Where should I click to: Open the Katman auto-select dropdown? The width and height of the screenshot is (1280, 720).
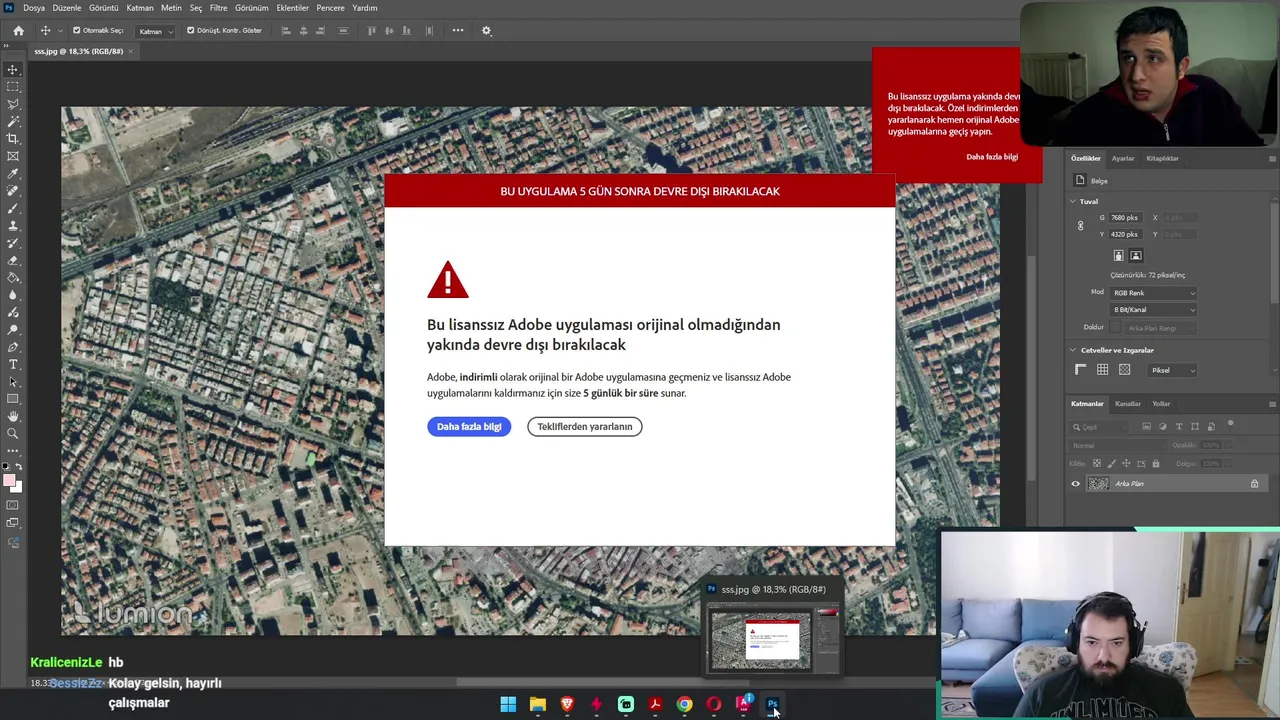click(155, 31)
